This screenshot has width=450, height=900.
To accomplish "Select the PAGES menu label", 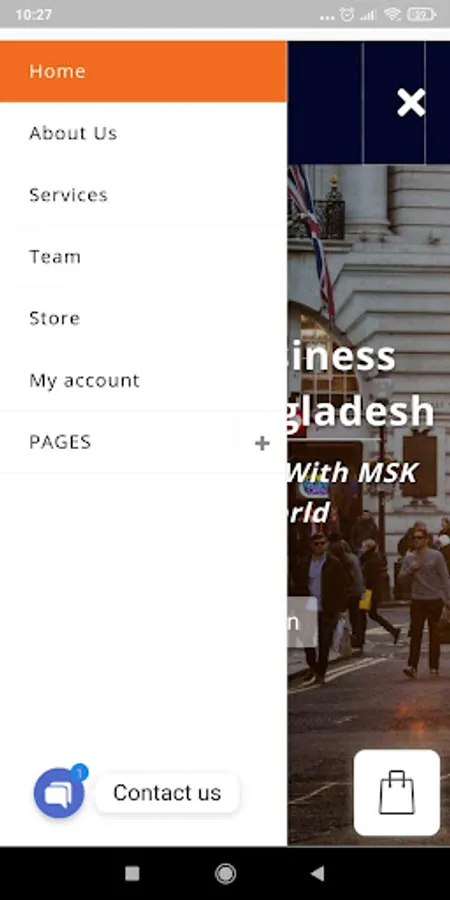I will [60, 442].
